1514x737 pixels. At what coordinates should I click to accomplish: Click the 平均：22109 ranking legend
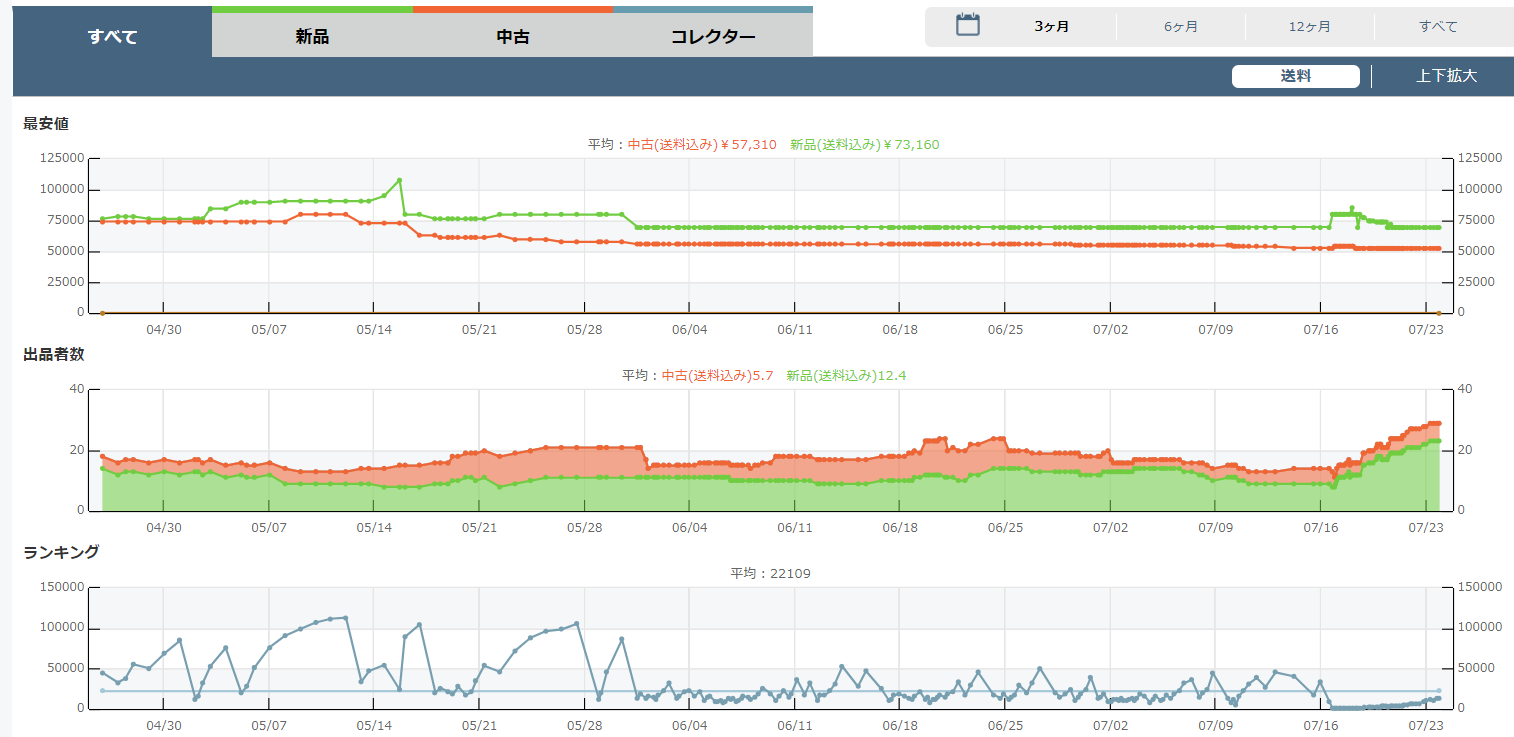pos(769,573)
